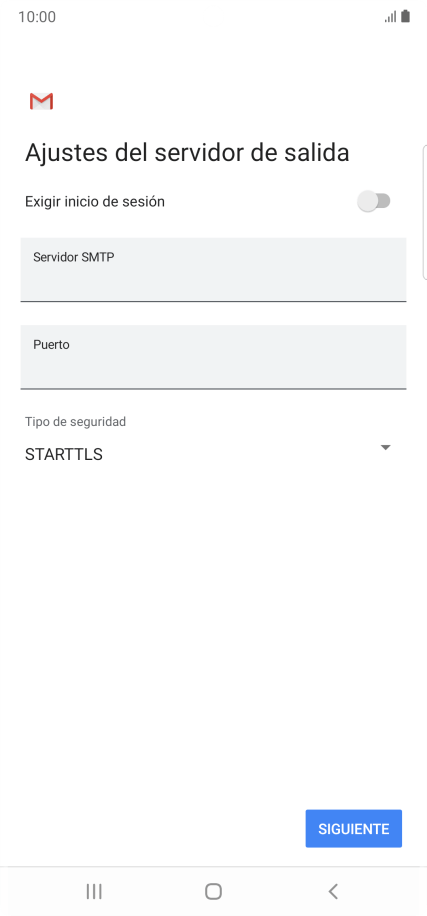Select the STARTTLS security type value
427x916 pixels.
click(64, 454)
